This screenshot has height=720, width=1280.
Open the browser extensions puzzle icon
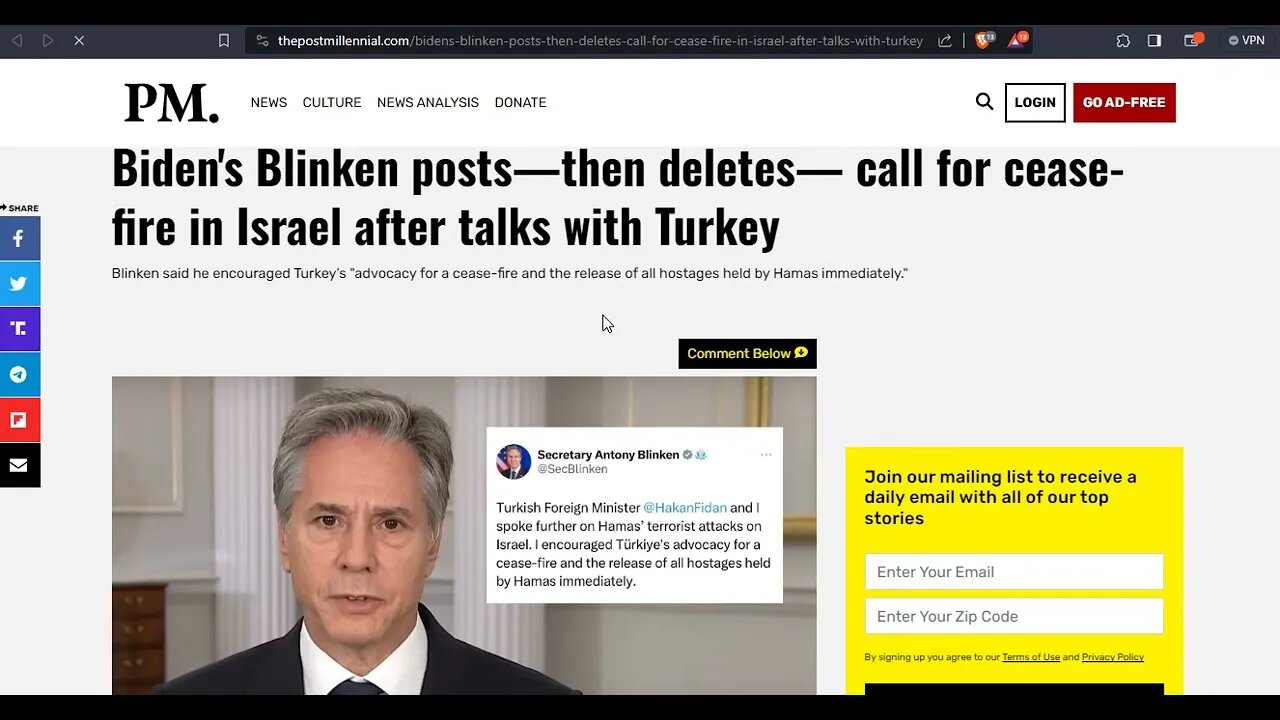(x=1123, y=41)
